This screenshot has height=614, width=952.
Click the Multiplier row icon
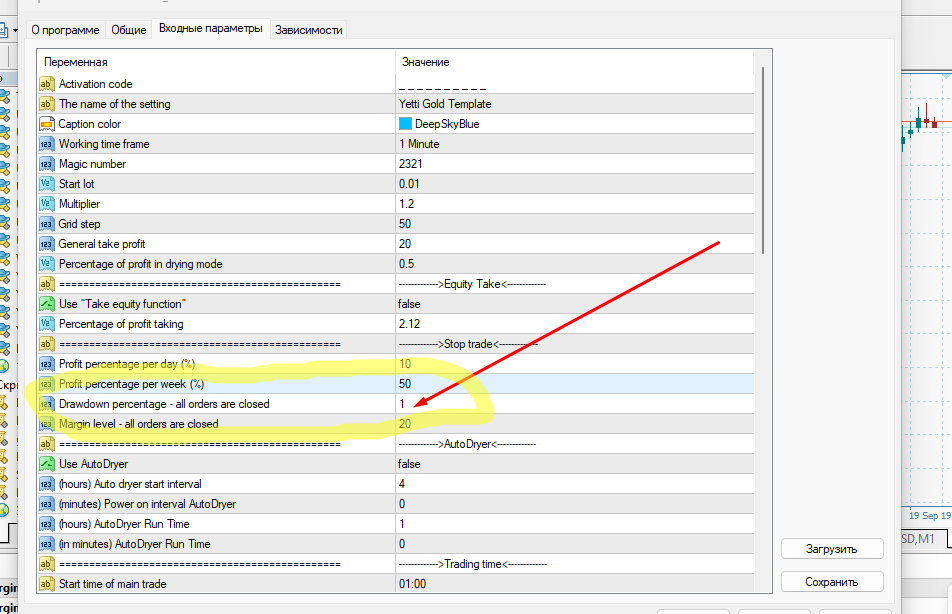point(46,204)
